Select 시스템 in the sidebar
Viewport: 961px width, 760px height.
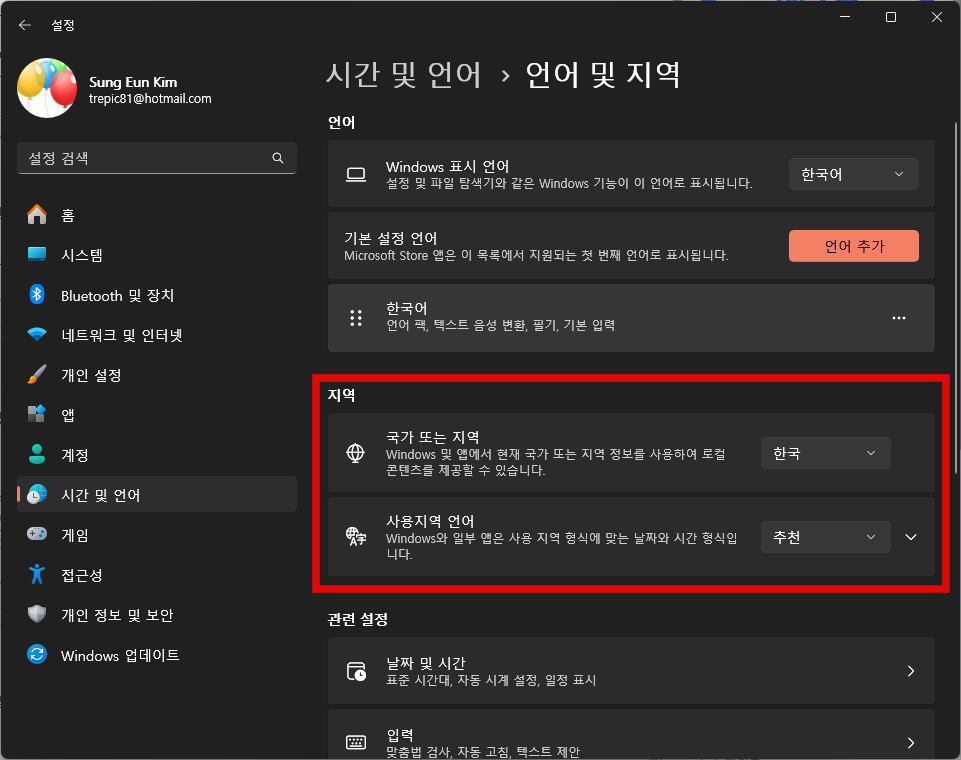pyautogui.click(x=82, y=255)
